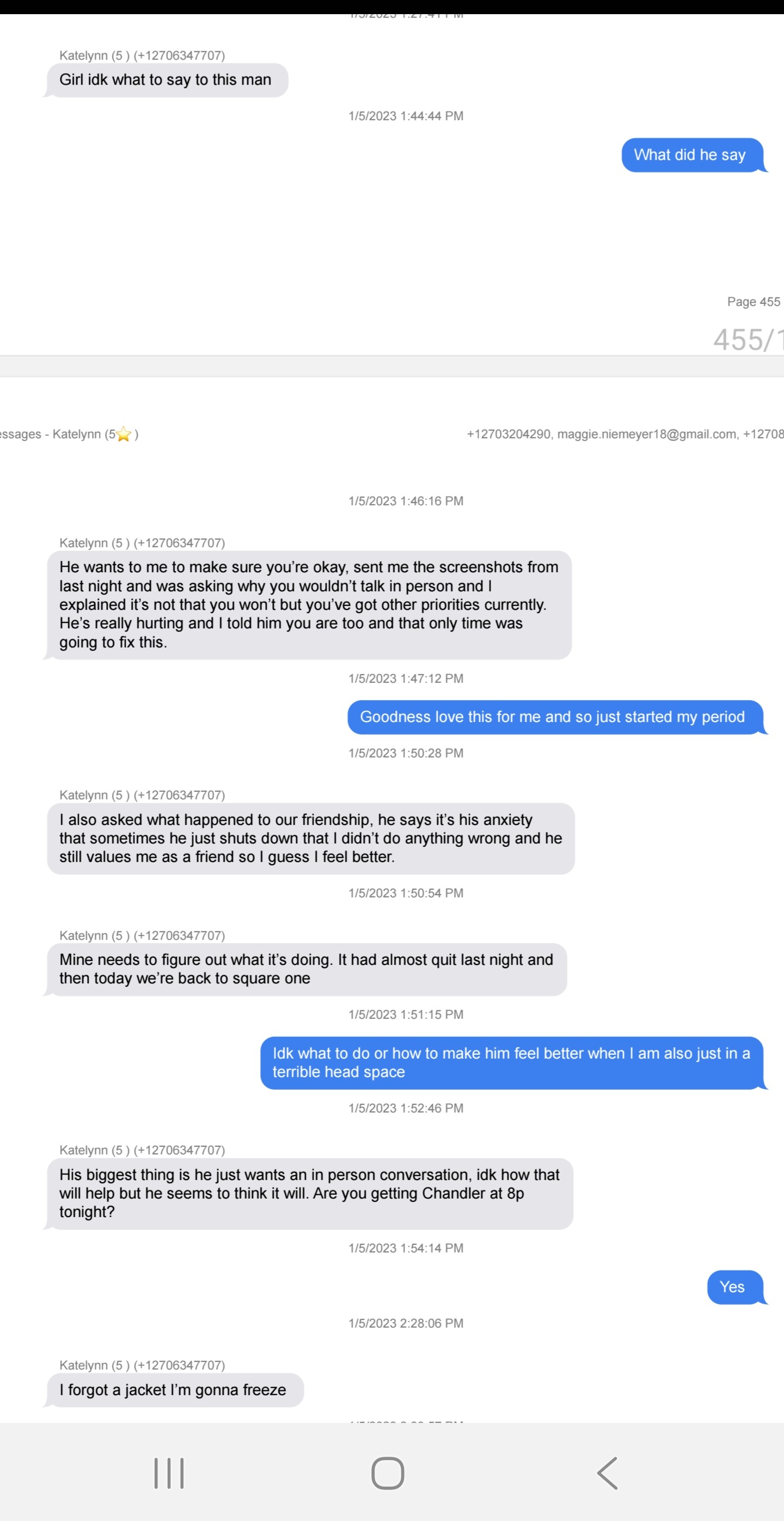784x1521 pixels.
Task: Select the "What did he say" blue bubble
Action: (691, 155)
